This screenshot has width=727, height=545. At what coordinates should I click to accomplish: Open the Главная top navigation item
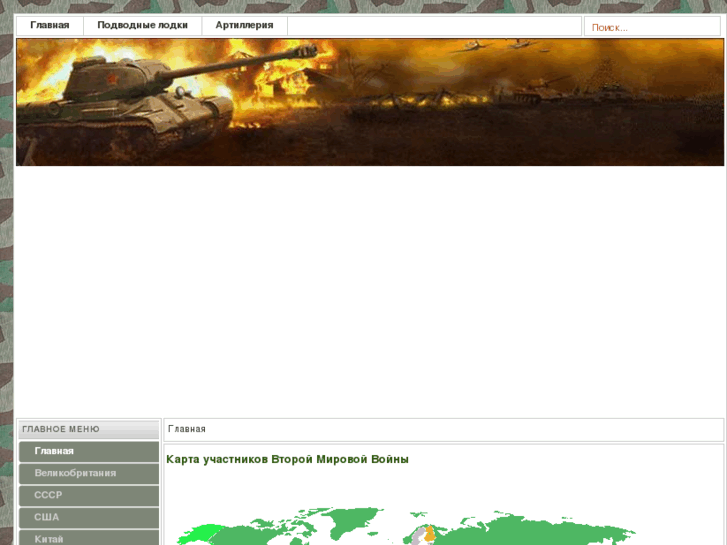50,26
